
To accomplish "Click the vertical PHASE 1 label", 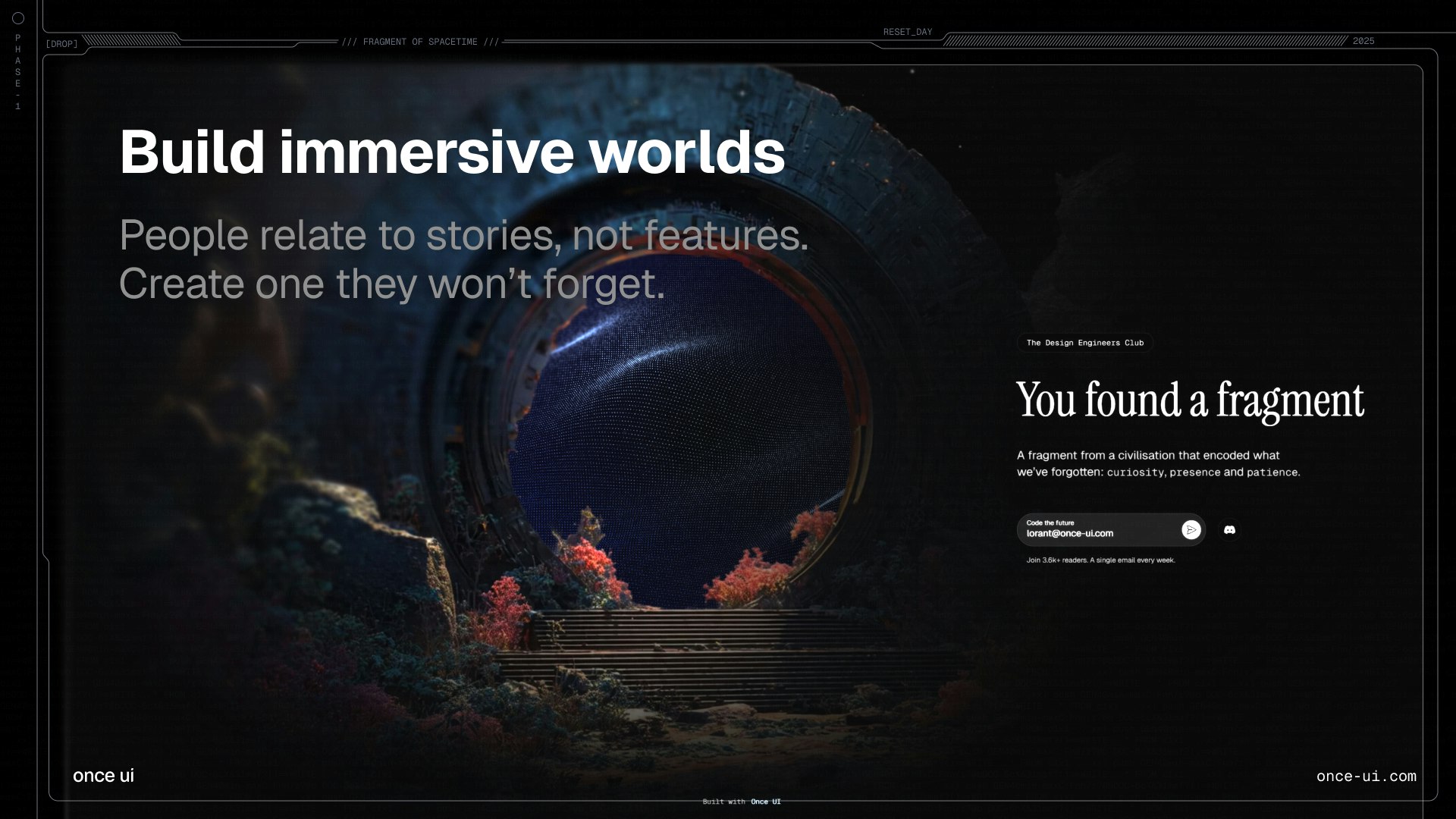I will [x=18, y=71].
